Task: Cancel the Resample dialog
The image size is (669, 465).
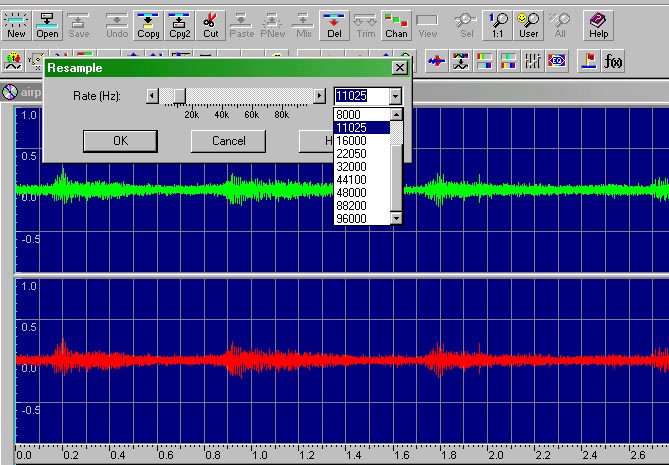Action: click(x=228, y=141)
